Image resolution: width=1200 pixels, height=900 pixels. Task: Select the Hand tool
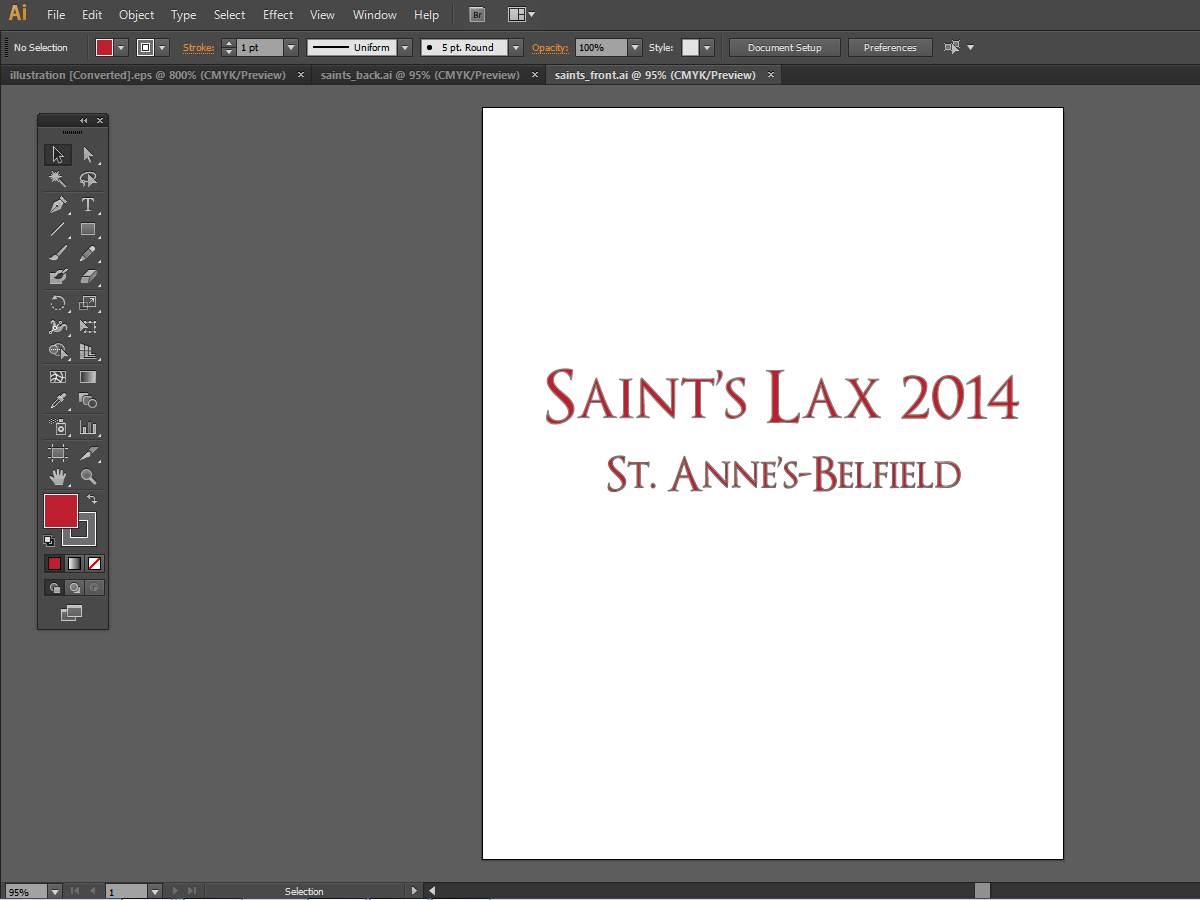[58, 477]
